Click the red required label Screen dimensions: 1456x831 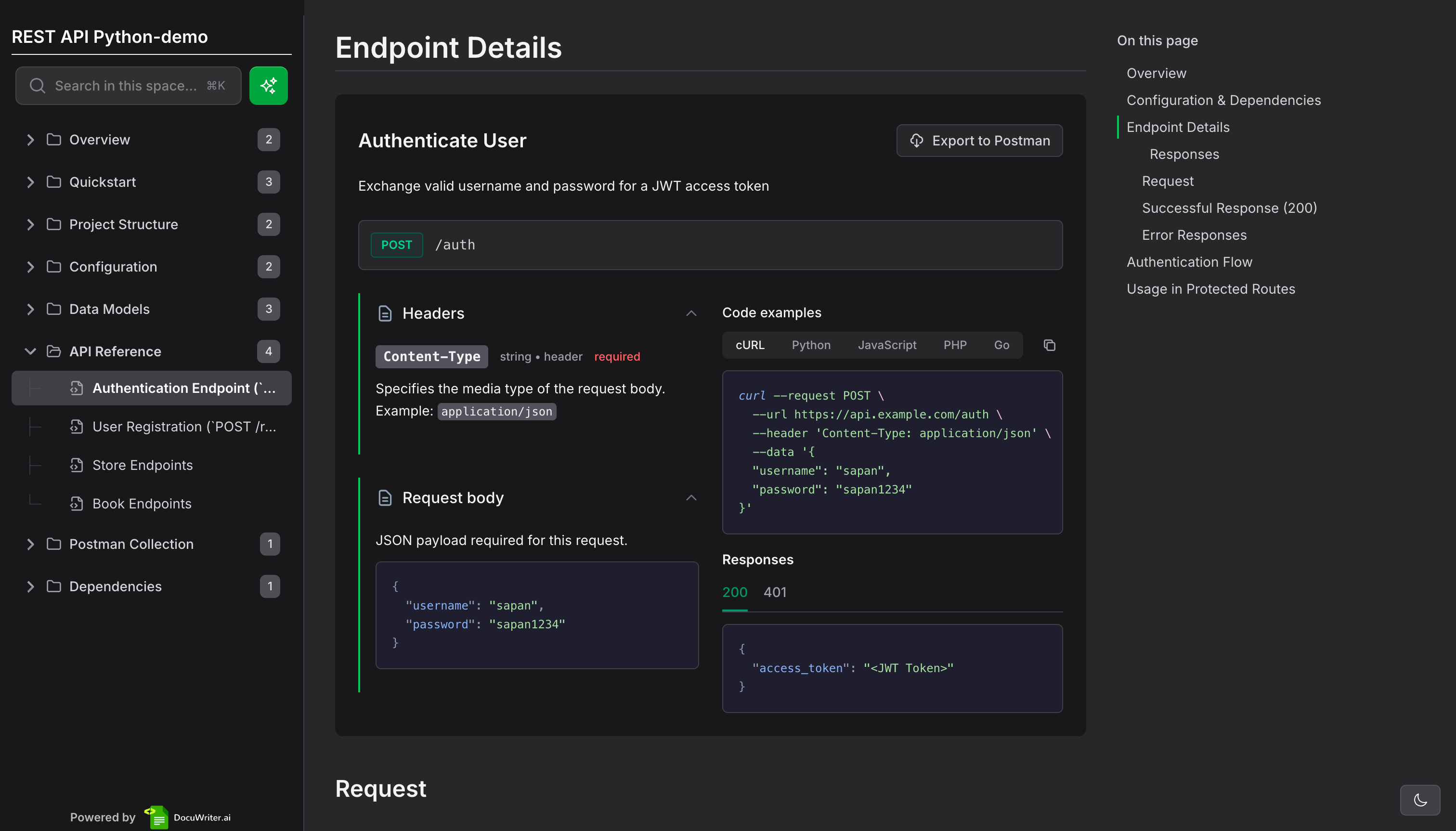click(617, 357)
